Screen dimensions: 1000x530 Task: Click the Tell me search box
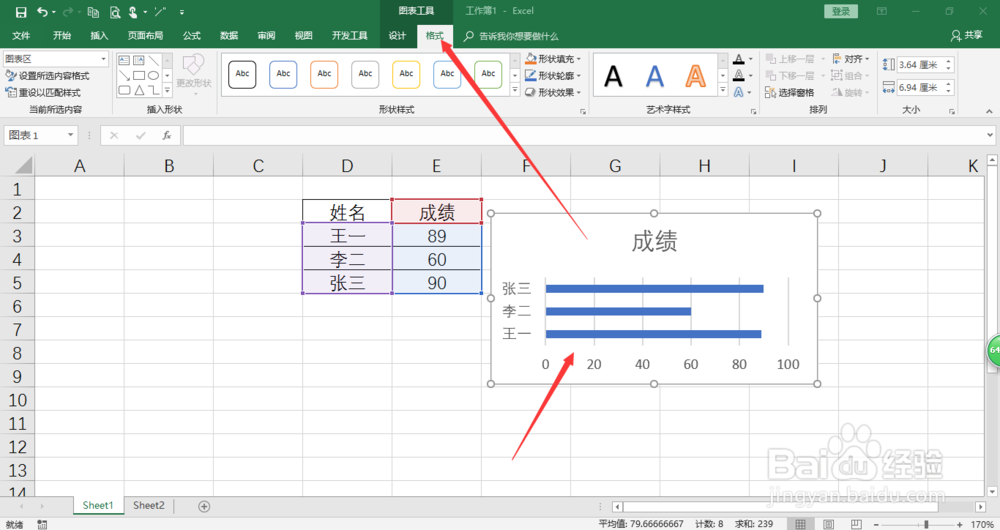point(511,36)
